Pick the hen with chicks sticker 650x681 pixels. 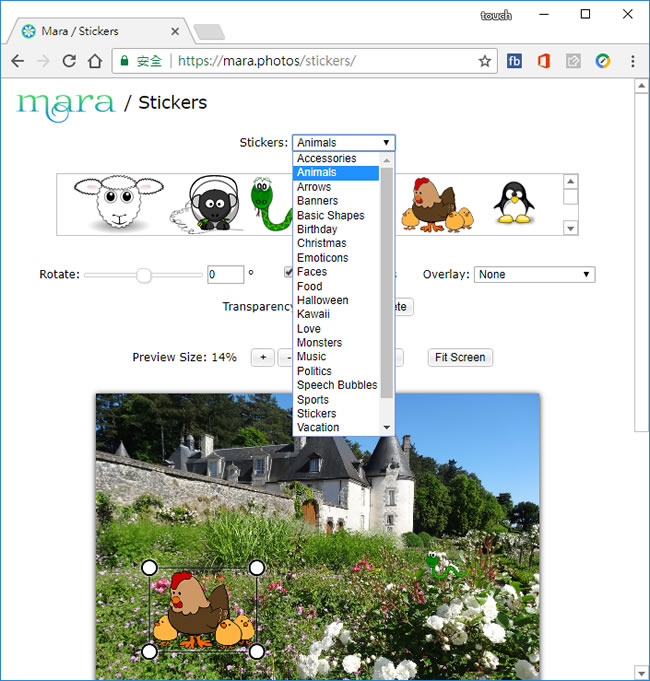pyautogui.click(x=438, y=205)
